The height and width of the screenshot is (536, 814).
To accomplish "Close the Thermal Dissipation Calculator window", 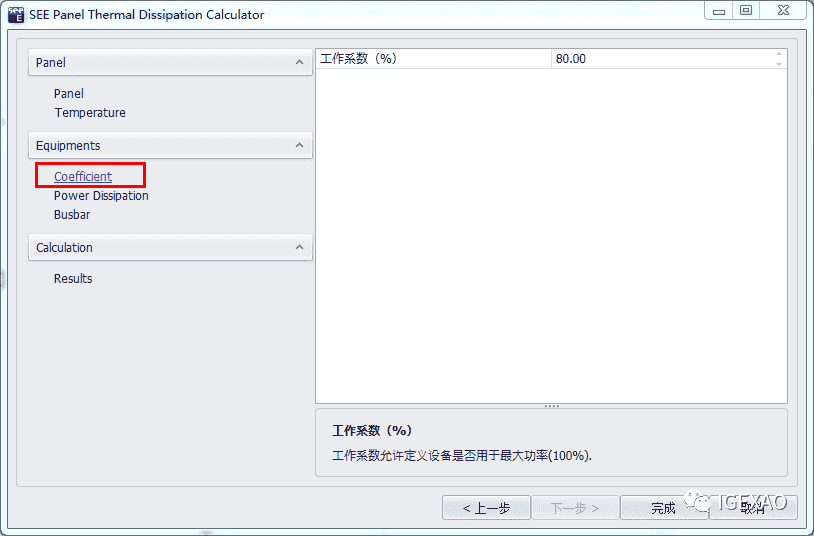I will coord(783,11).
